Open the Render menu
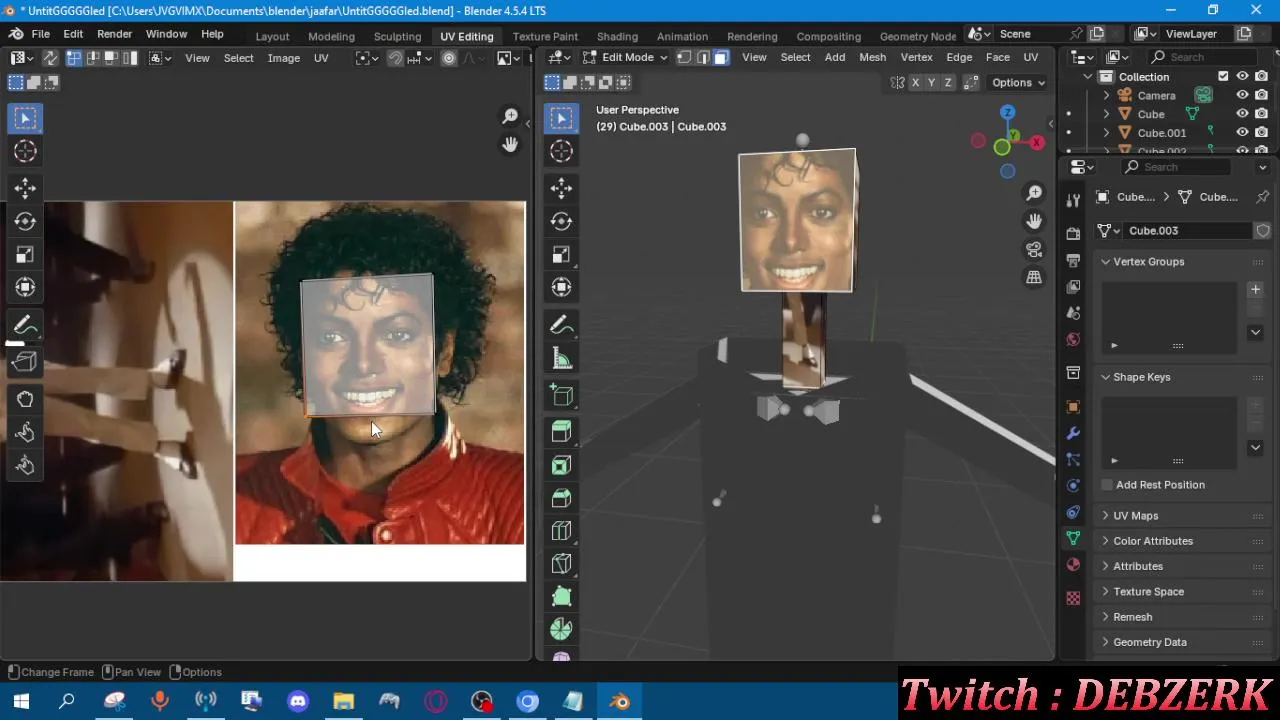The height and width of the screenshot is (720, 1280). tap(114, 34)
